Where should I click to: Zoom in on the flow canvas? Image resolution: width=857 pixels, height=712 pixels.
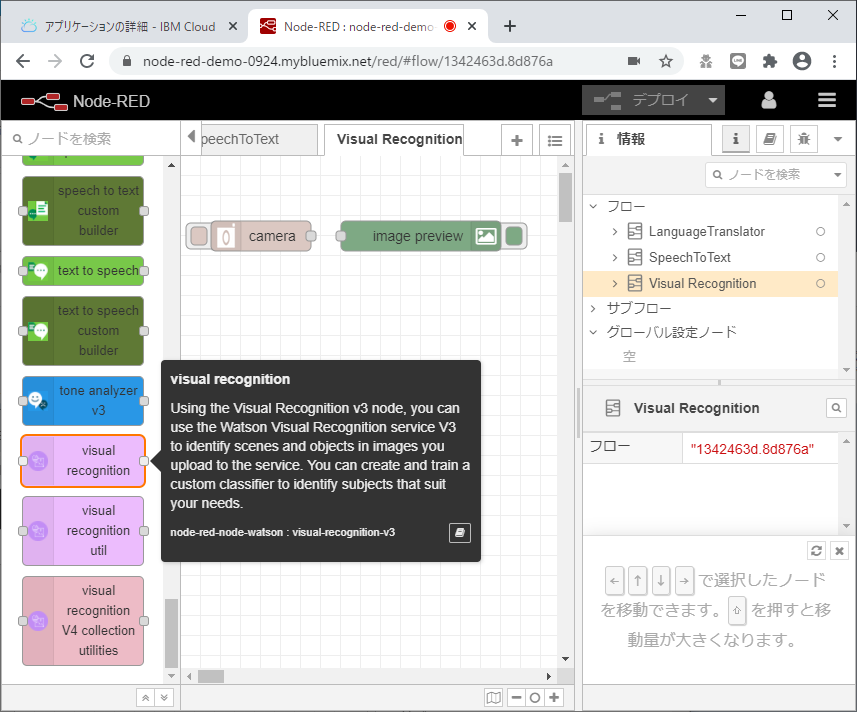click(552, 697)
